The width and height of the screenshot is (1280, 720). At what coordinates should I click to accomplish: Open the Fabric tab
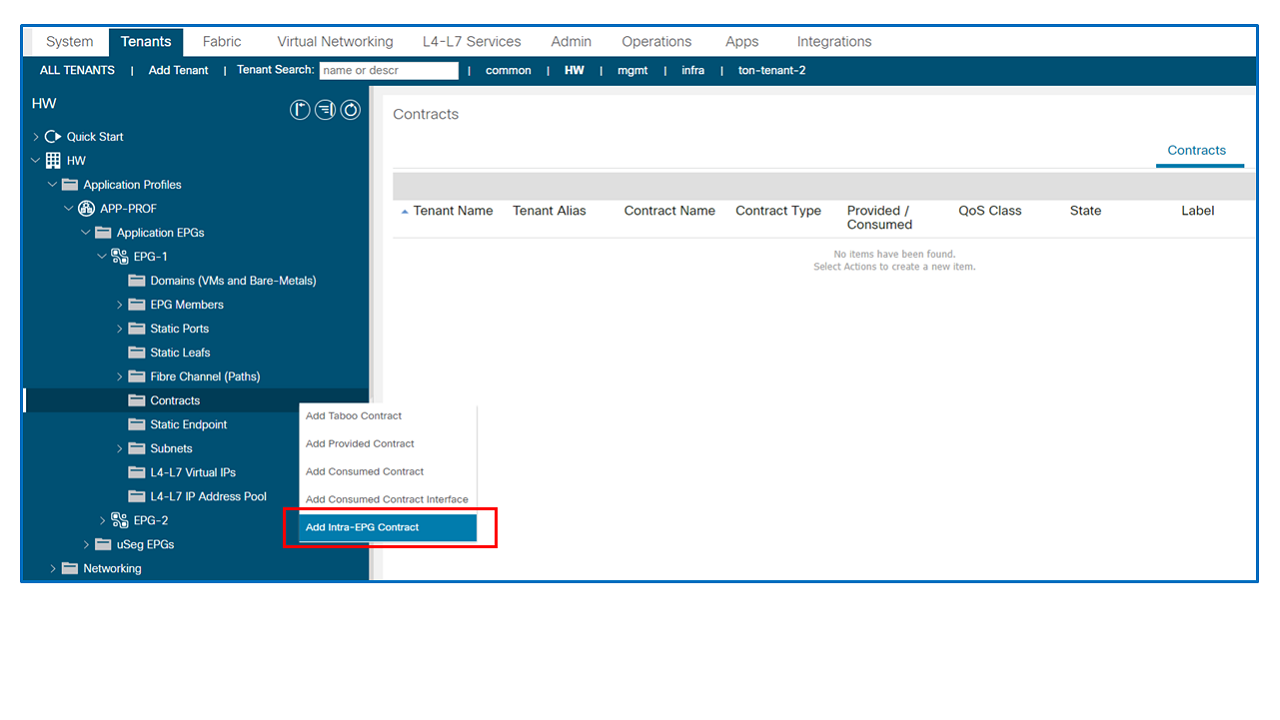coord(222,42)
